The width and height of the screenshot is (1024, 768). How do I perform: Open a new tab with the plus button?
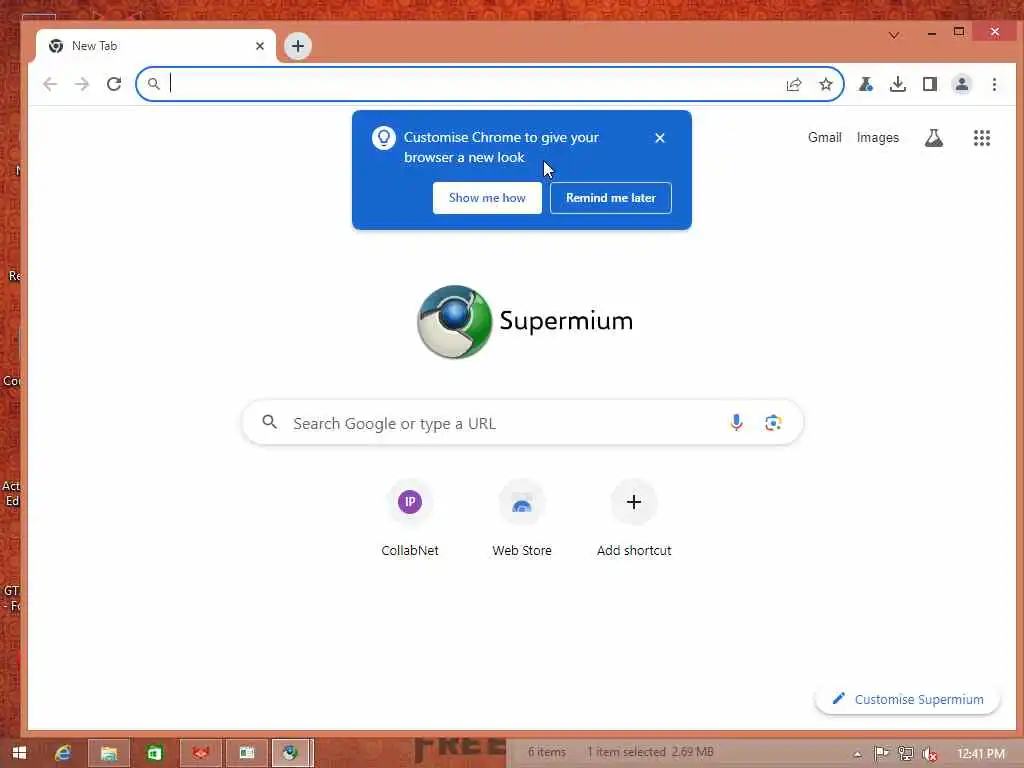pos(298,46)
